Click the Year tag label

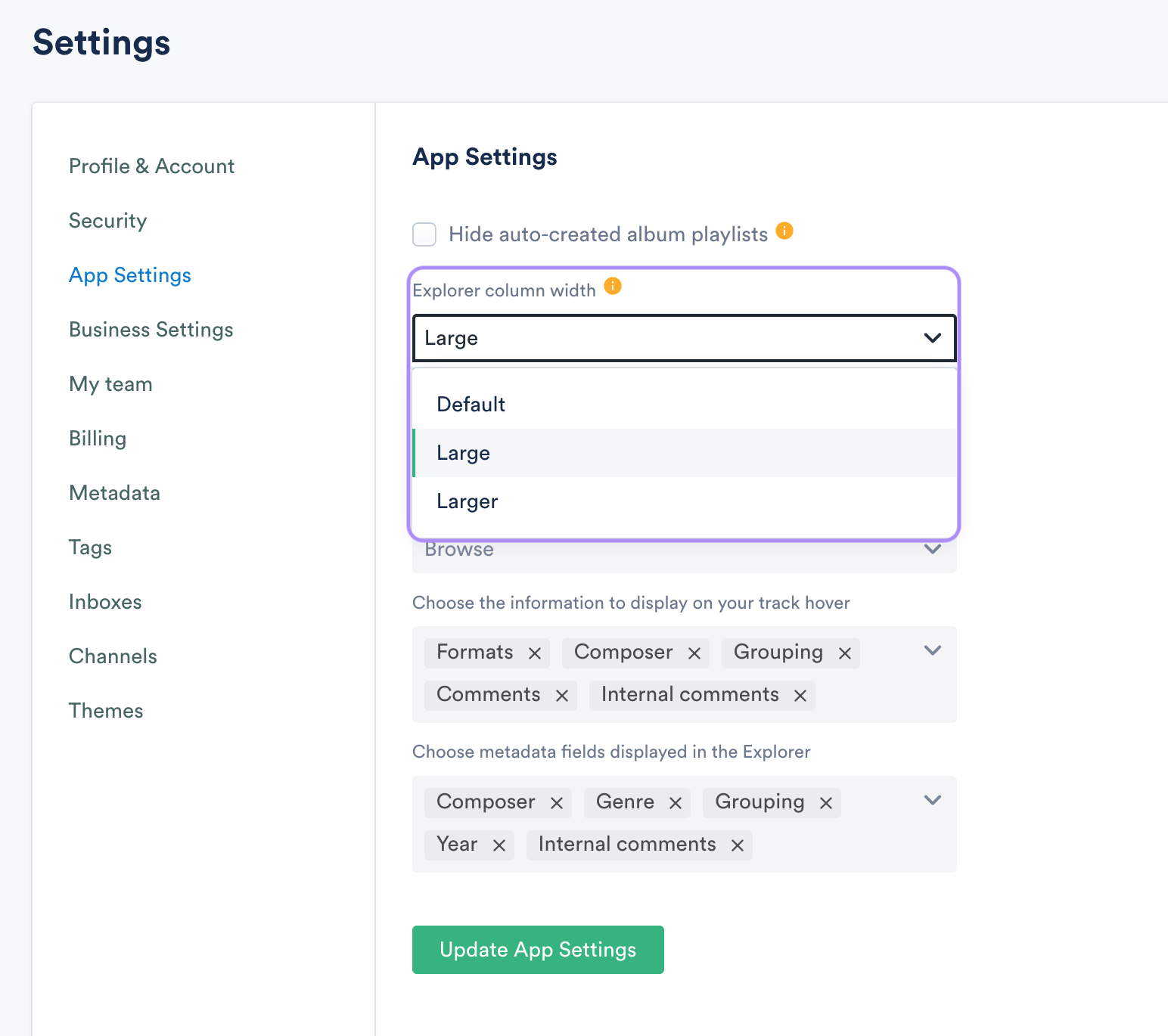457,845
